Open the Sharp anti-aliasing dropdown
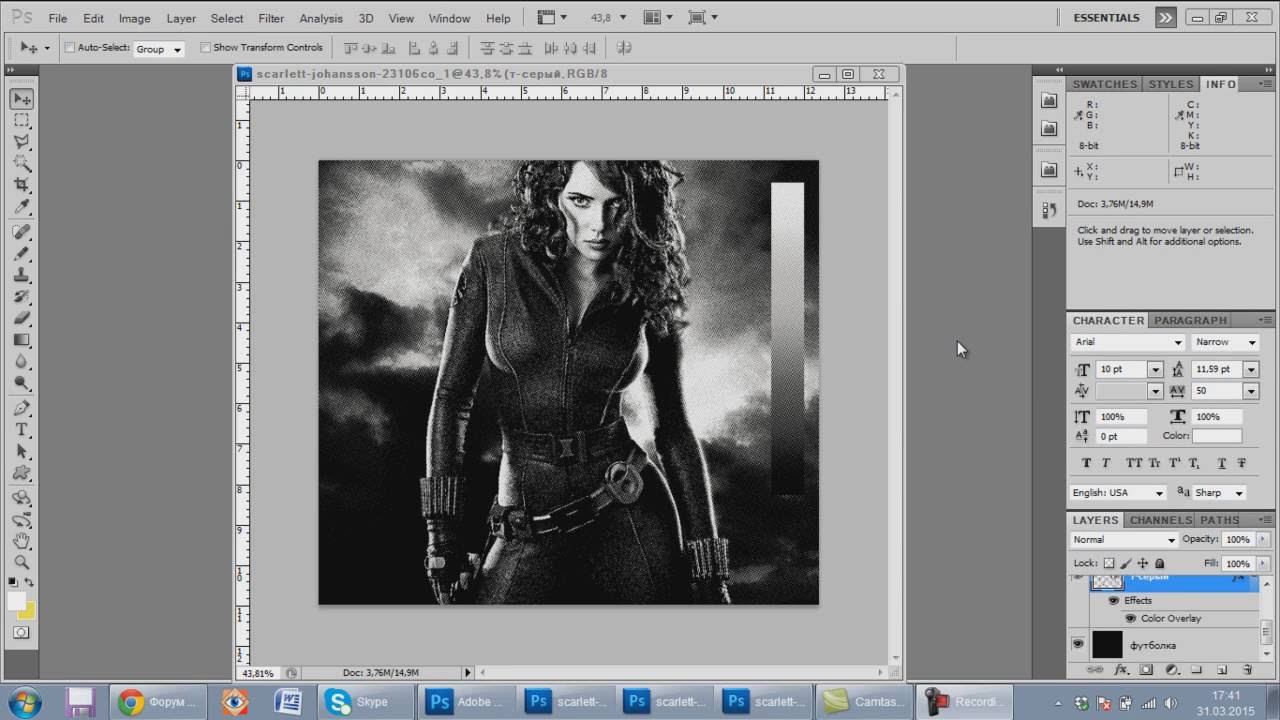The height and width of the screenshot is (720, 1280). point(1219,493)
